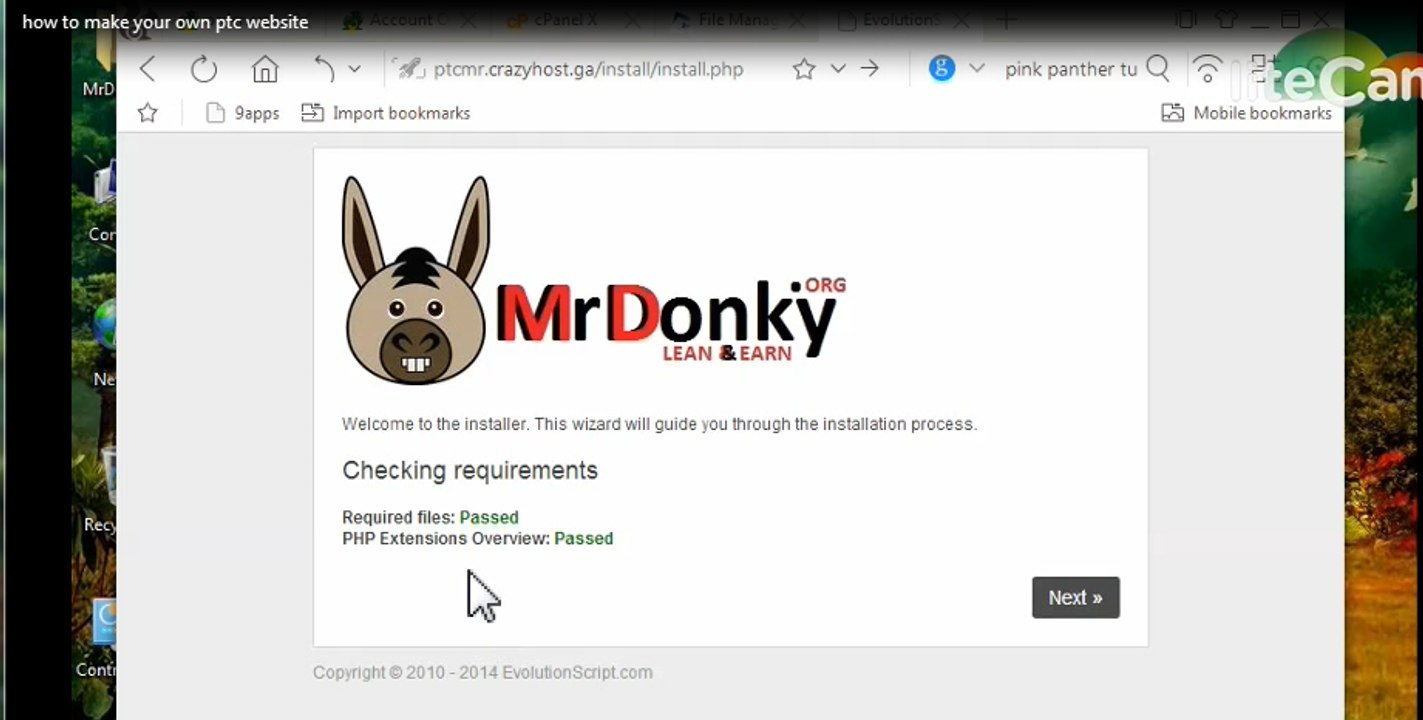
Task: Select the 'Checking requirements' heading
Action: [470, 471]
